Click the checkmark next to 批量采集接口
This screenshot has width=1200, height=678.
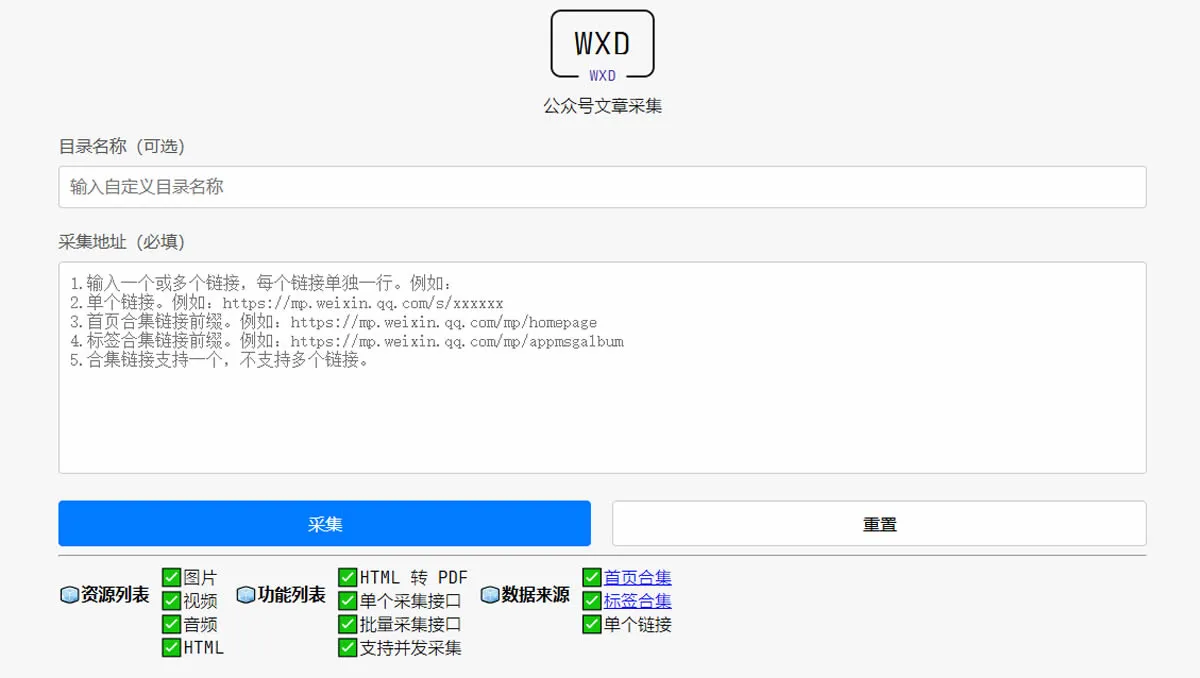coord(348,624)
